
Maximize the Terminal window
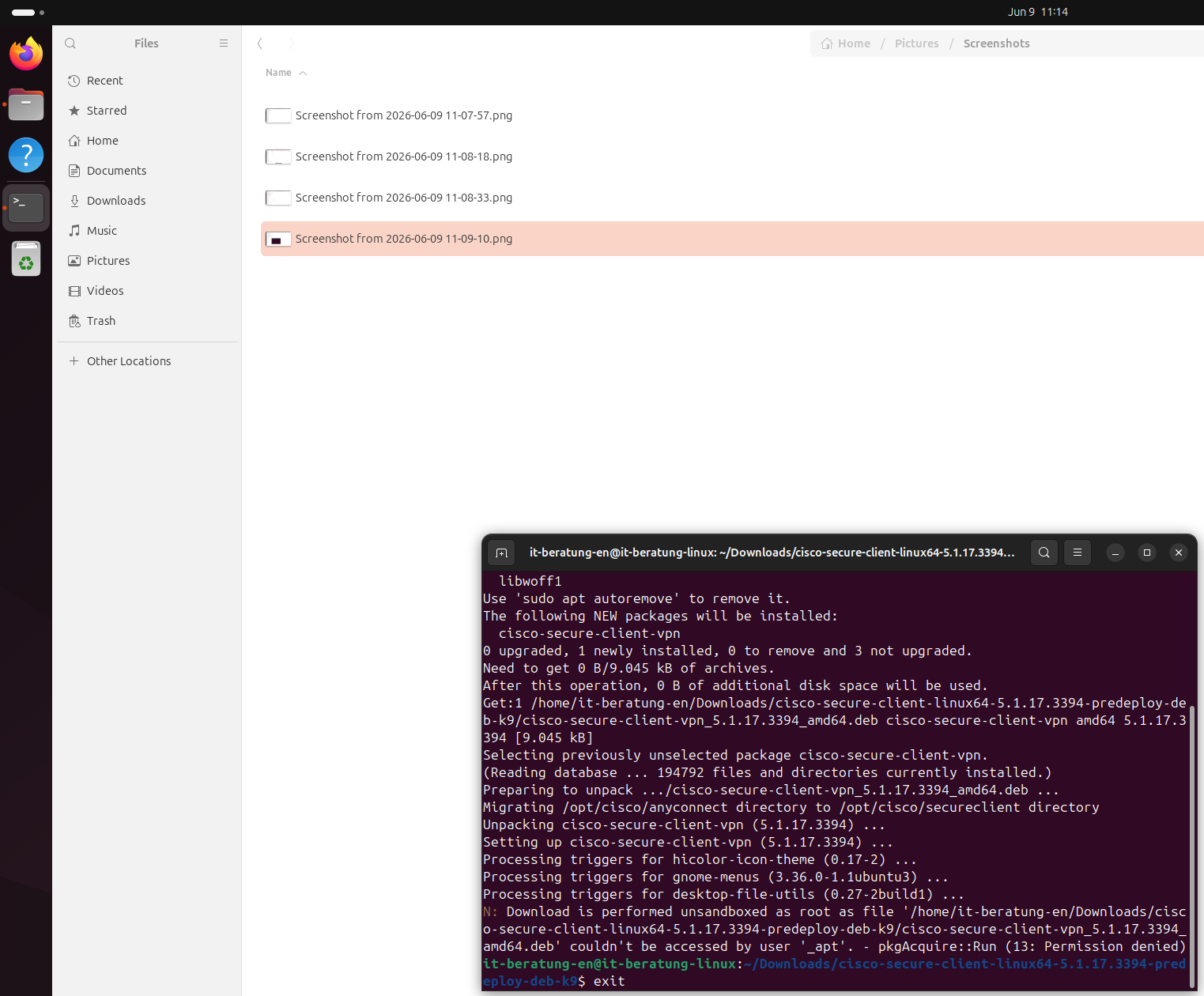pos(1147,553)
